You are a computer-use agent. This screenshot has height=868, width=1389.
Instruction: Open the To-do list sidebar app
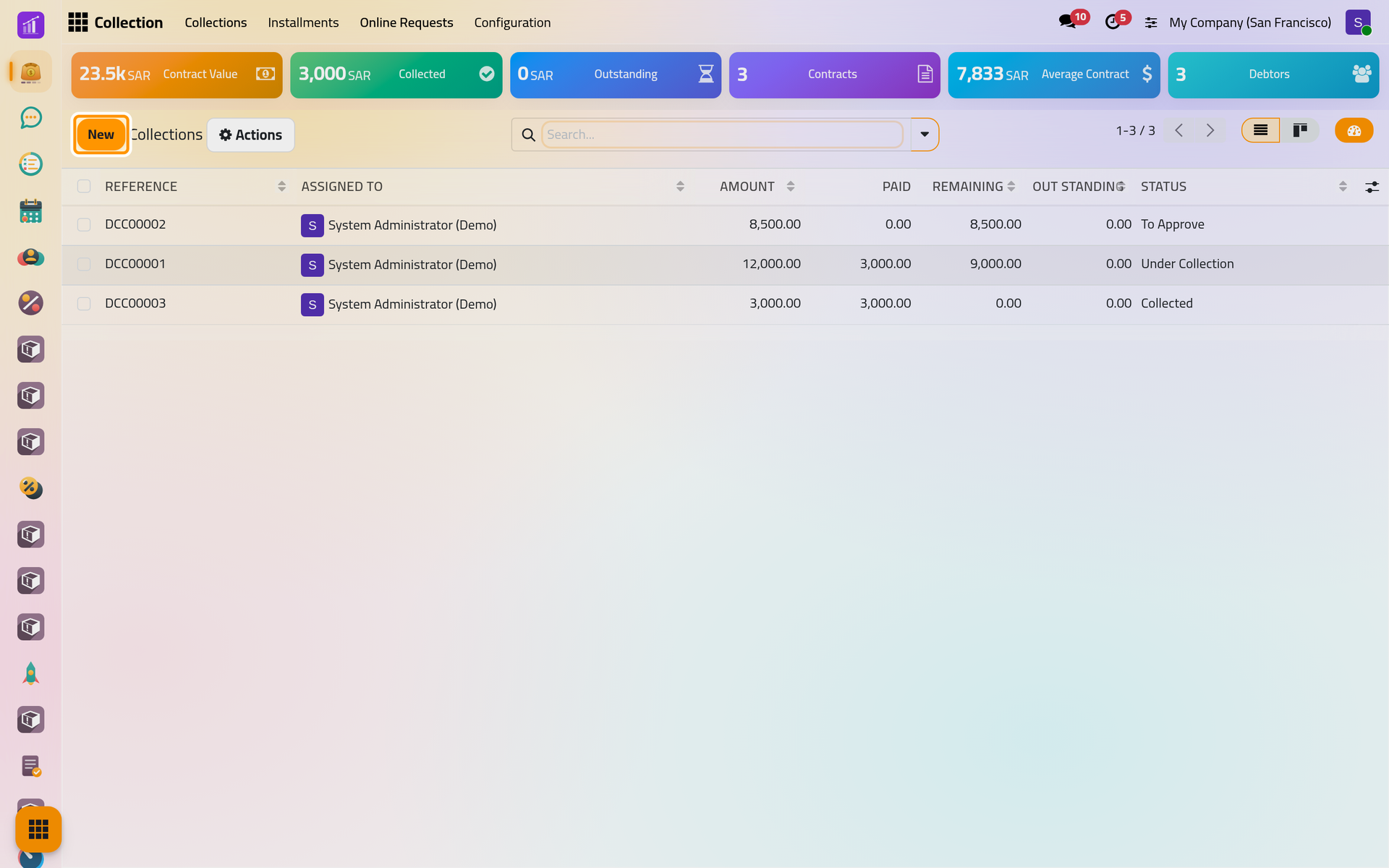pyautogui.click(x=30, y=164)
